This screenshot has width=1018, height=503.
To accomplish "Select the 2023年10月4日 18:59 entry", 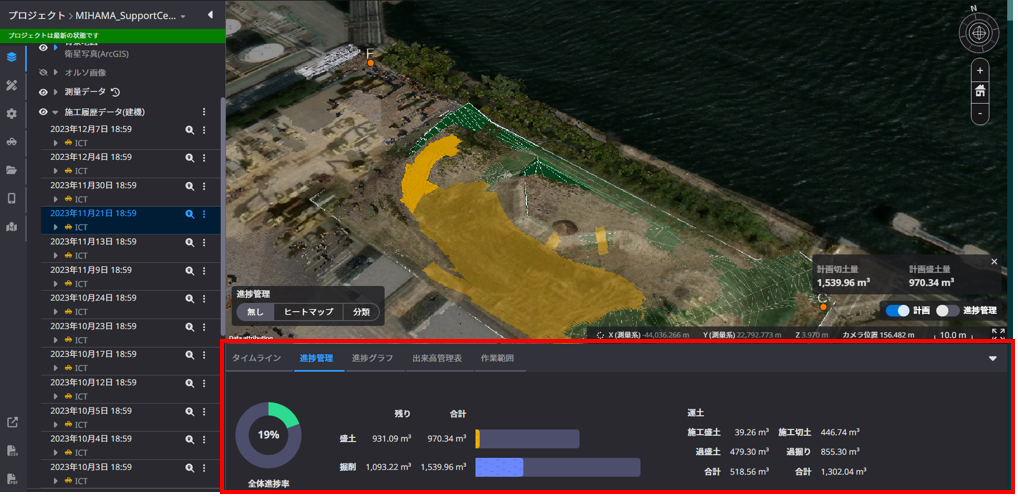I will 91,439.
